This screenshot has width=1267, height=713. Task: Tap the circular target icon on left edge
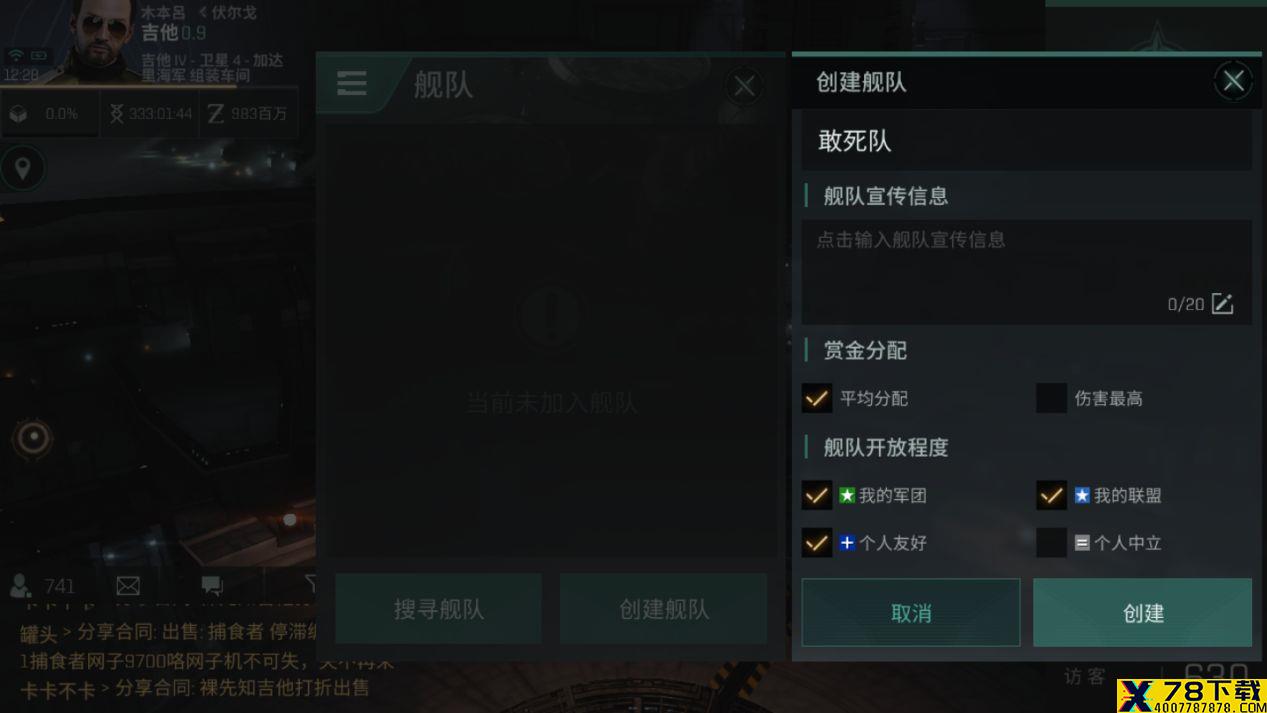(33, 438)
